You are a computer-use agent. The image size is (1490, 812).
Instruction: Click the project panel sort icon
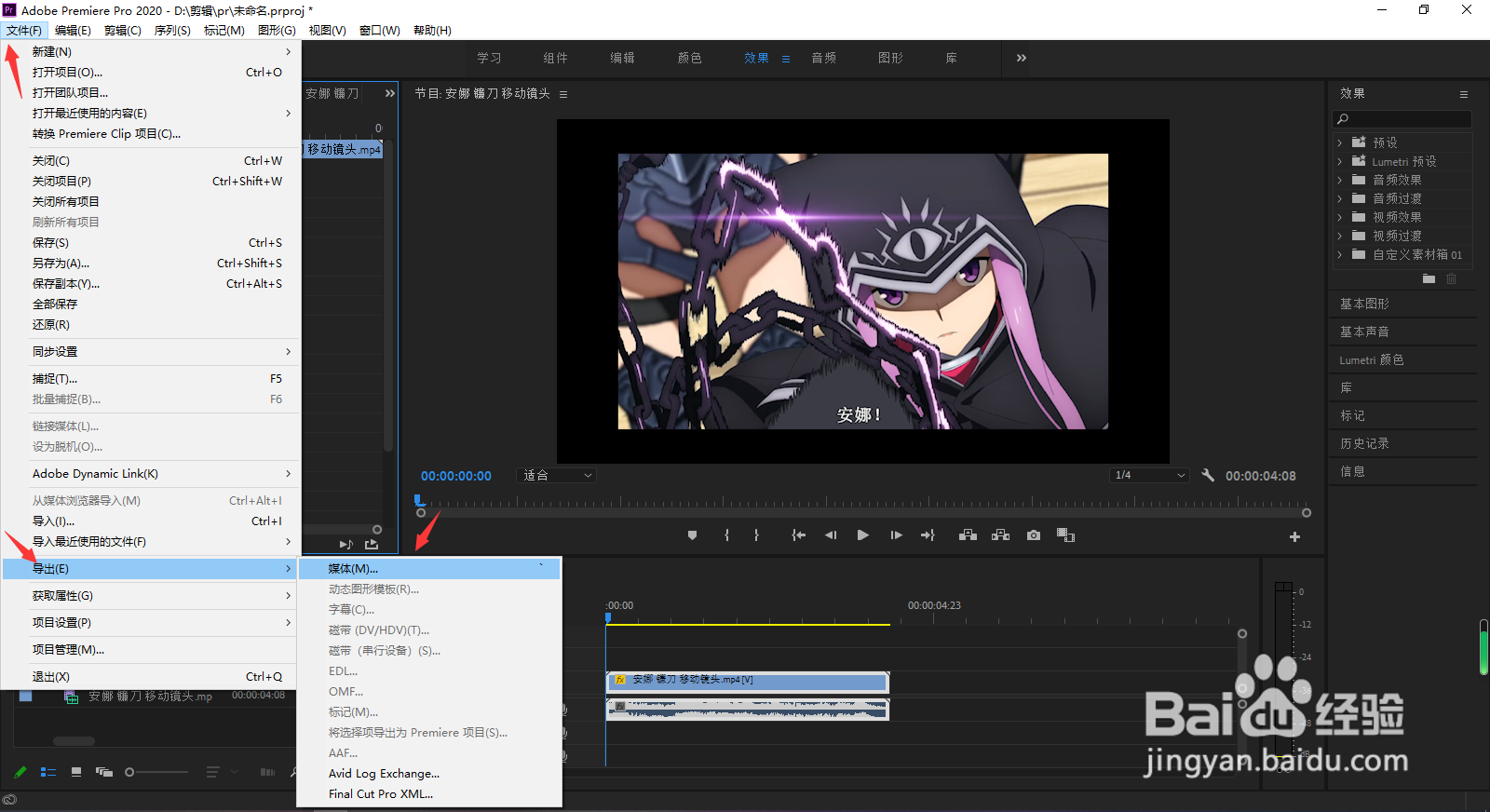click(212, 772)
